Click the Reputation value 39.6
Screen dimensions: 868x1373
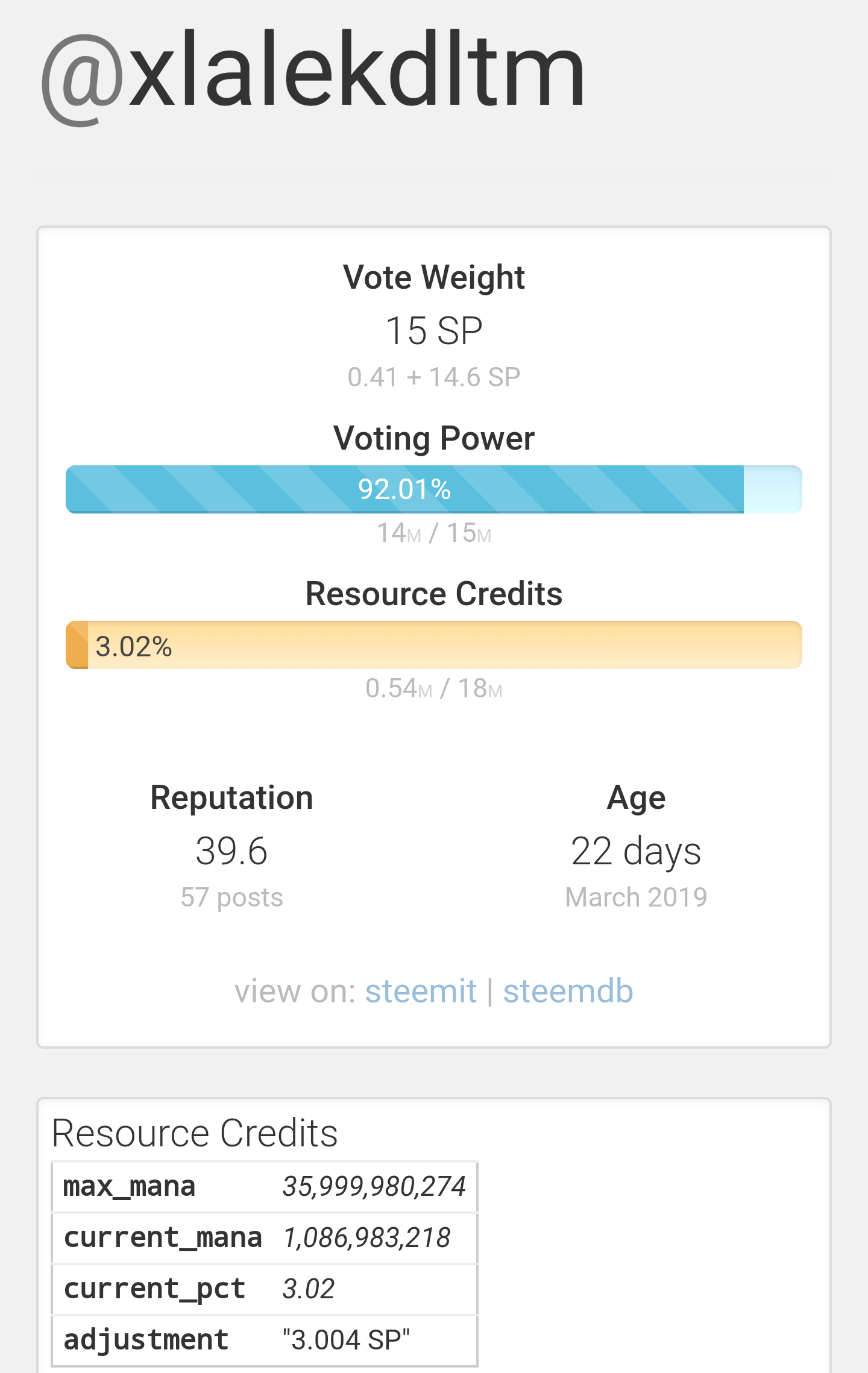click(231, 851)
